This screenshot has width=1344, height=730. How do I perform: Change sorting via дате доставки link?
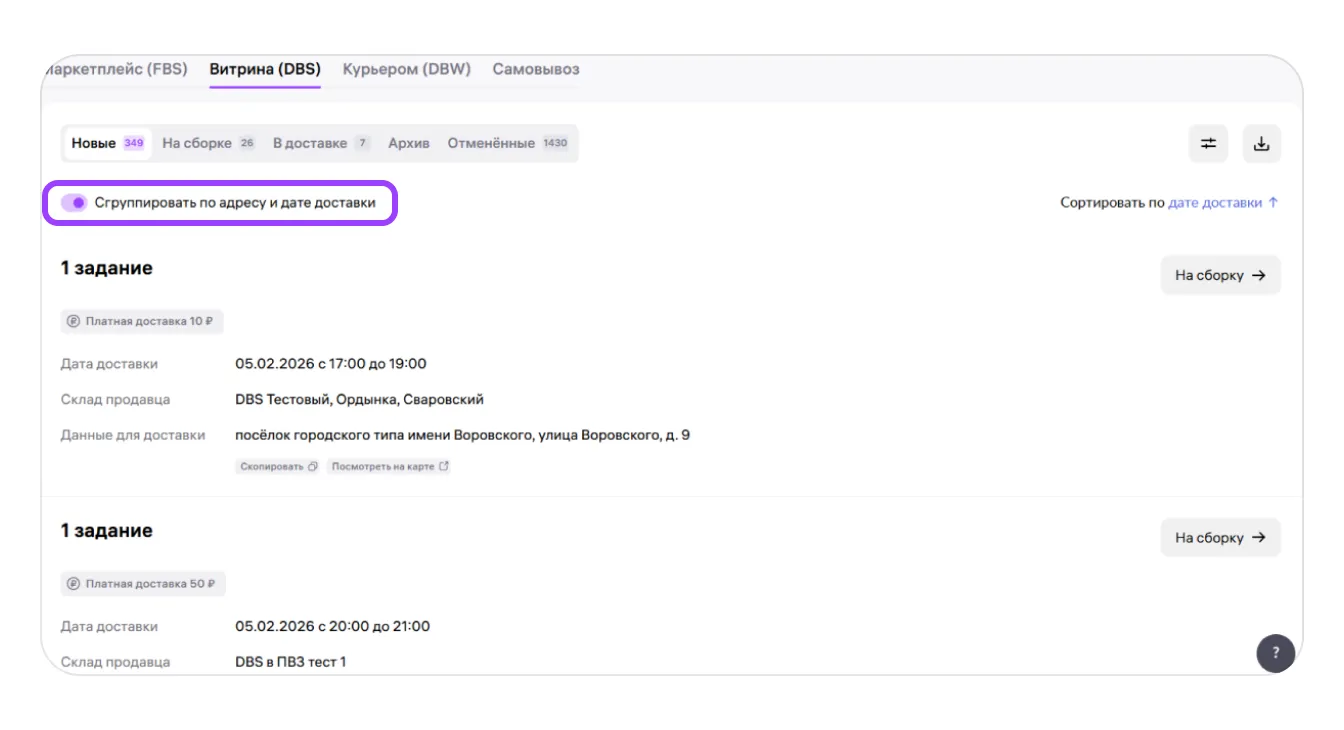click(1215, 202)
